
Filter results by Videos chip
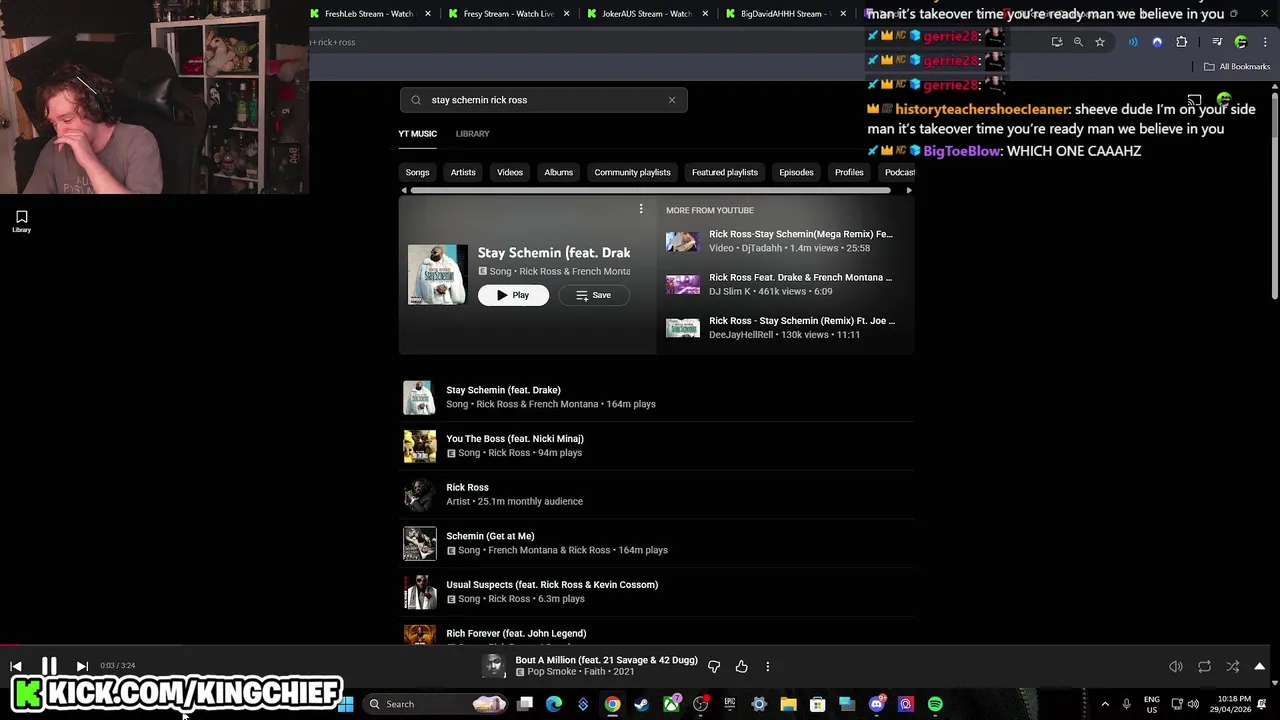pyautogui.click(x=510, y=172)
